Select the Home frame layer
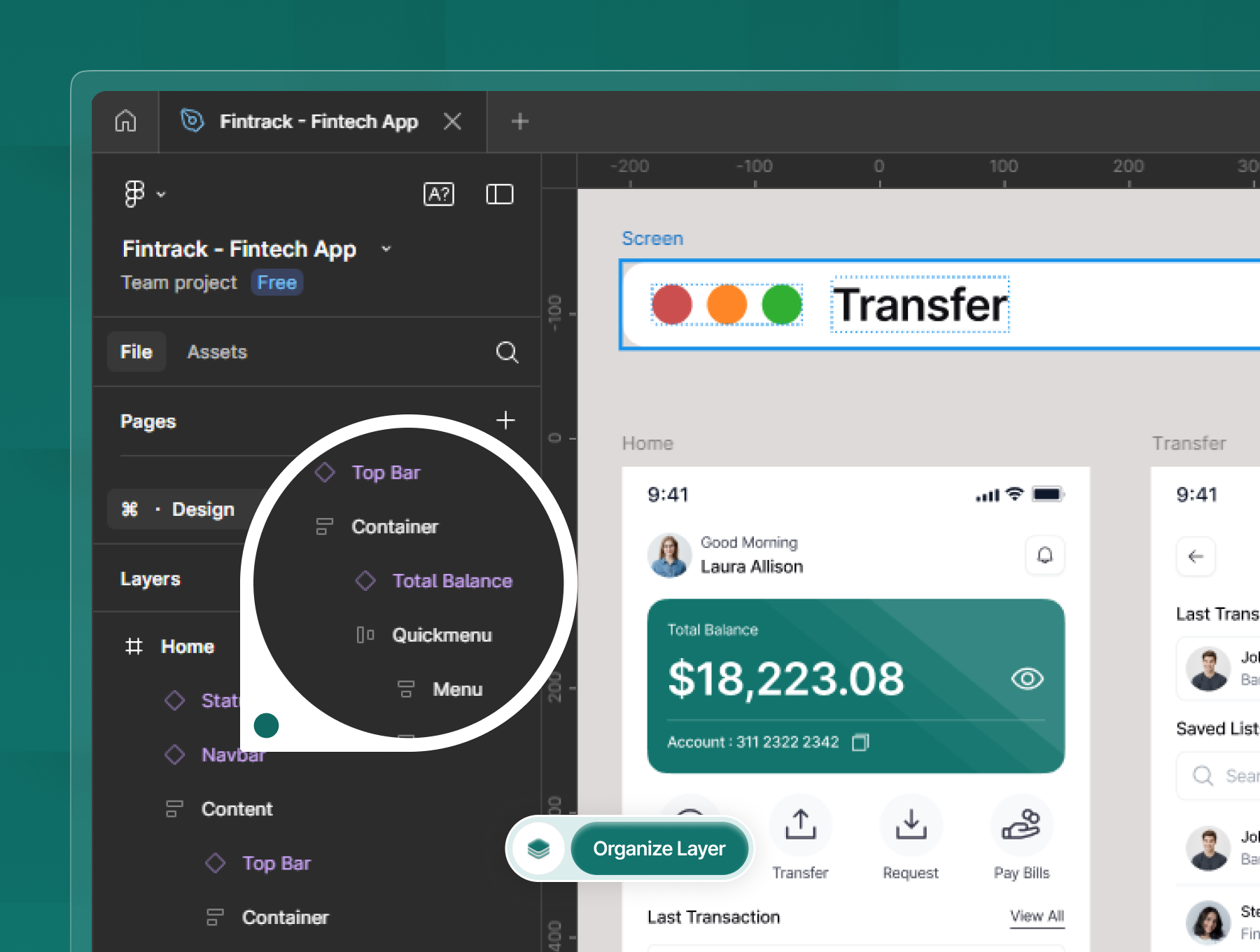Screen dimensions: 1260x952 (x=187, y=647)
